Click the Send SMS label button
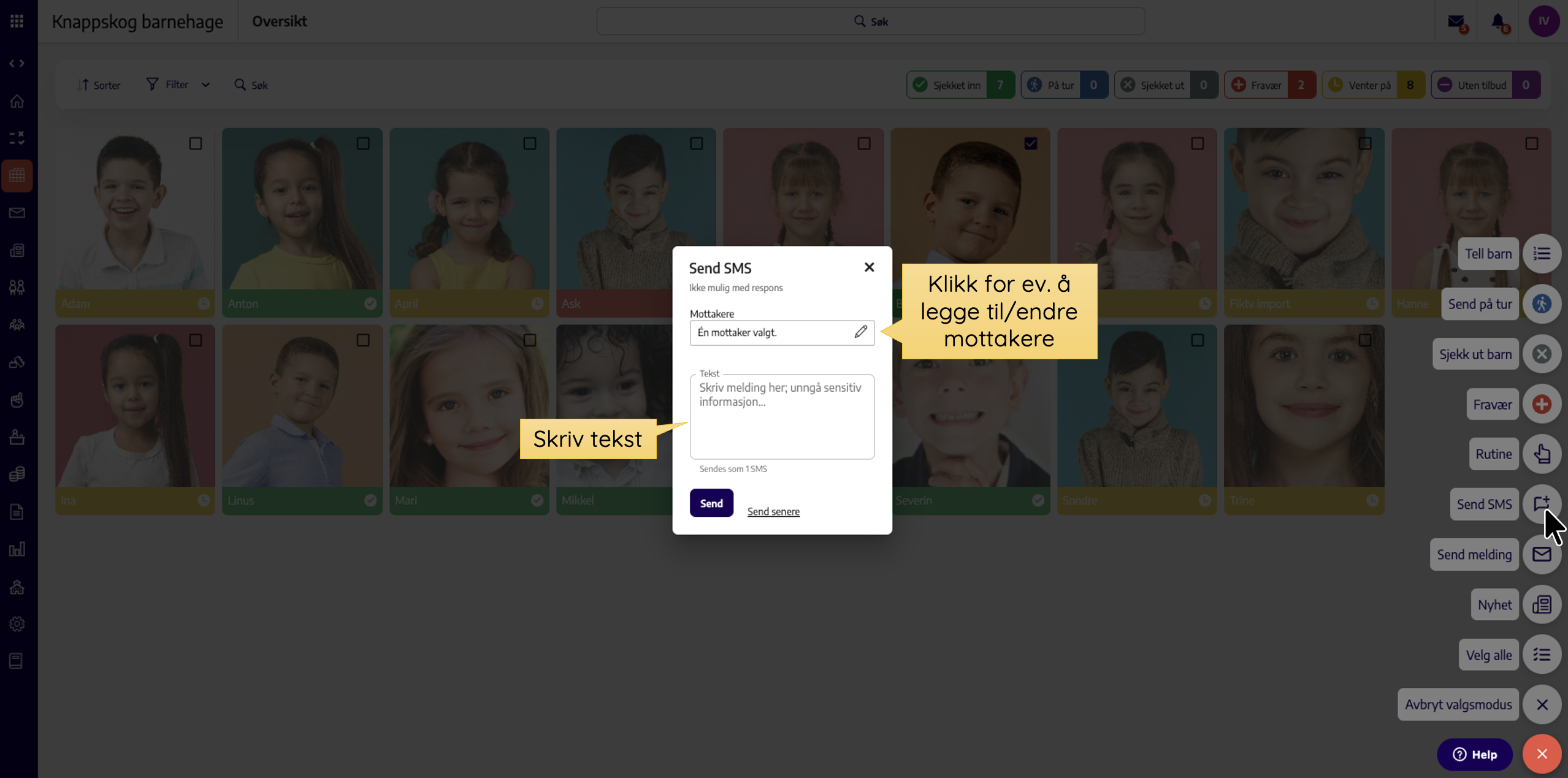Screen dimensions: 1568x778 coord(1484,505)
